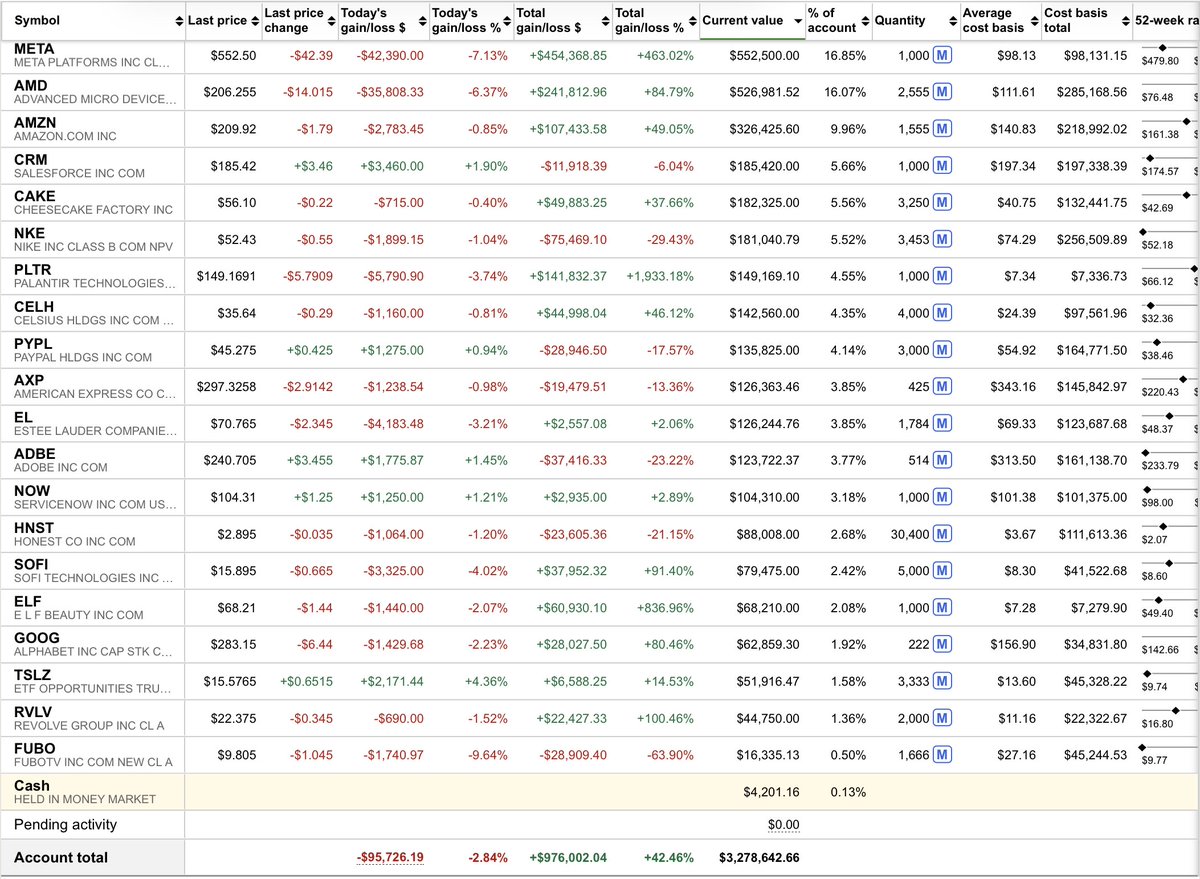Sort by % of account column
The image size is (1200, 879).
pos(838,21)
